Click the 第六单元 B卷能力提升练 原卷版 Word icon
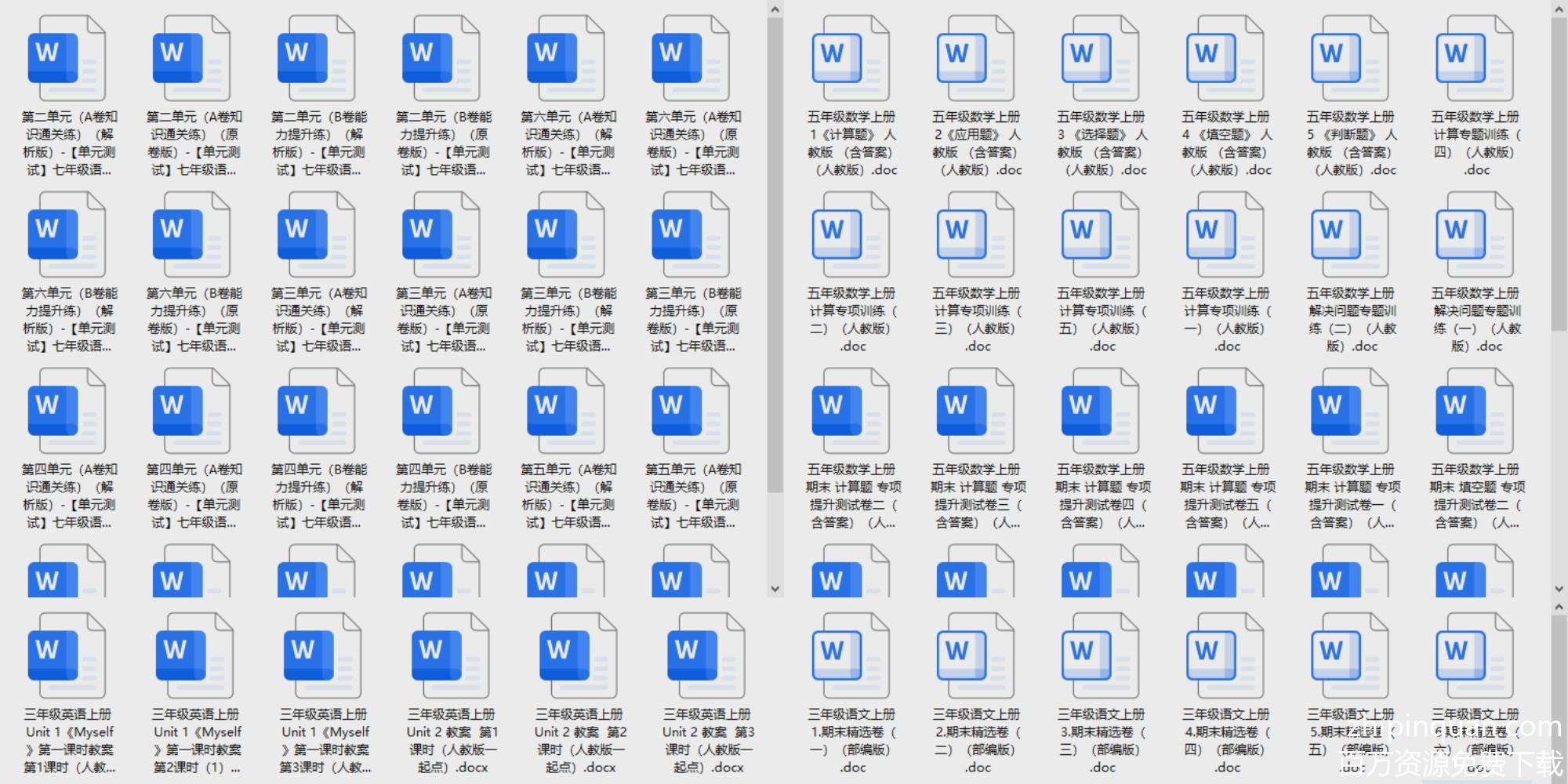This screenshot has height=784, width=1568. tap(191, 234)
